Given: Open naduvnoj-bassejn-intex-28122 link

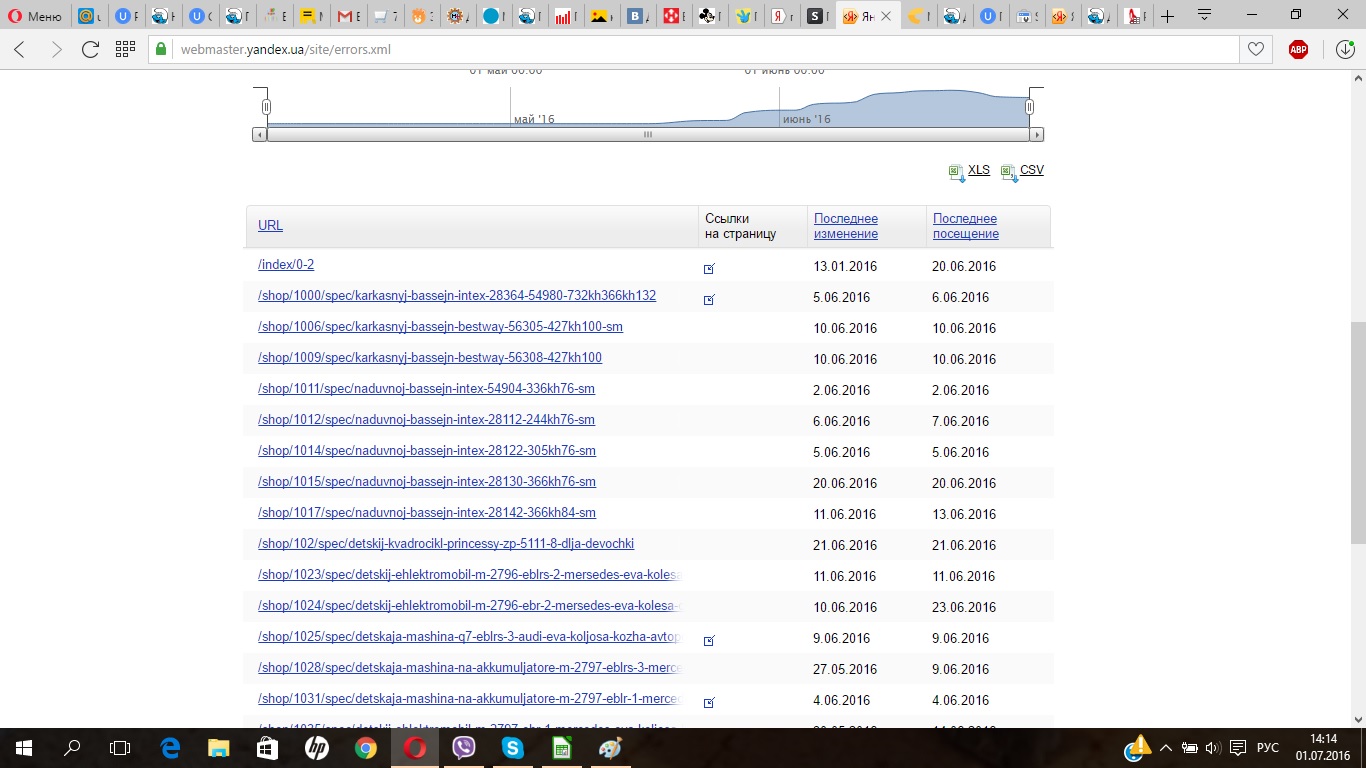Looking at the screenshot, I should [427, 451].
